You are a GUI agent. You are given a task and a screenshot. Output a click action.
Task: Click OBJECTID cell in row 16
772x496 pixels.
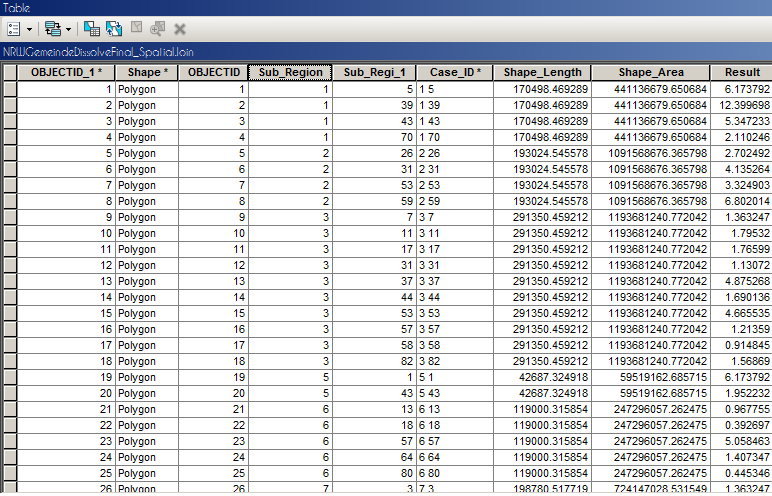pyautogui.click(x=214, y=330)
